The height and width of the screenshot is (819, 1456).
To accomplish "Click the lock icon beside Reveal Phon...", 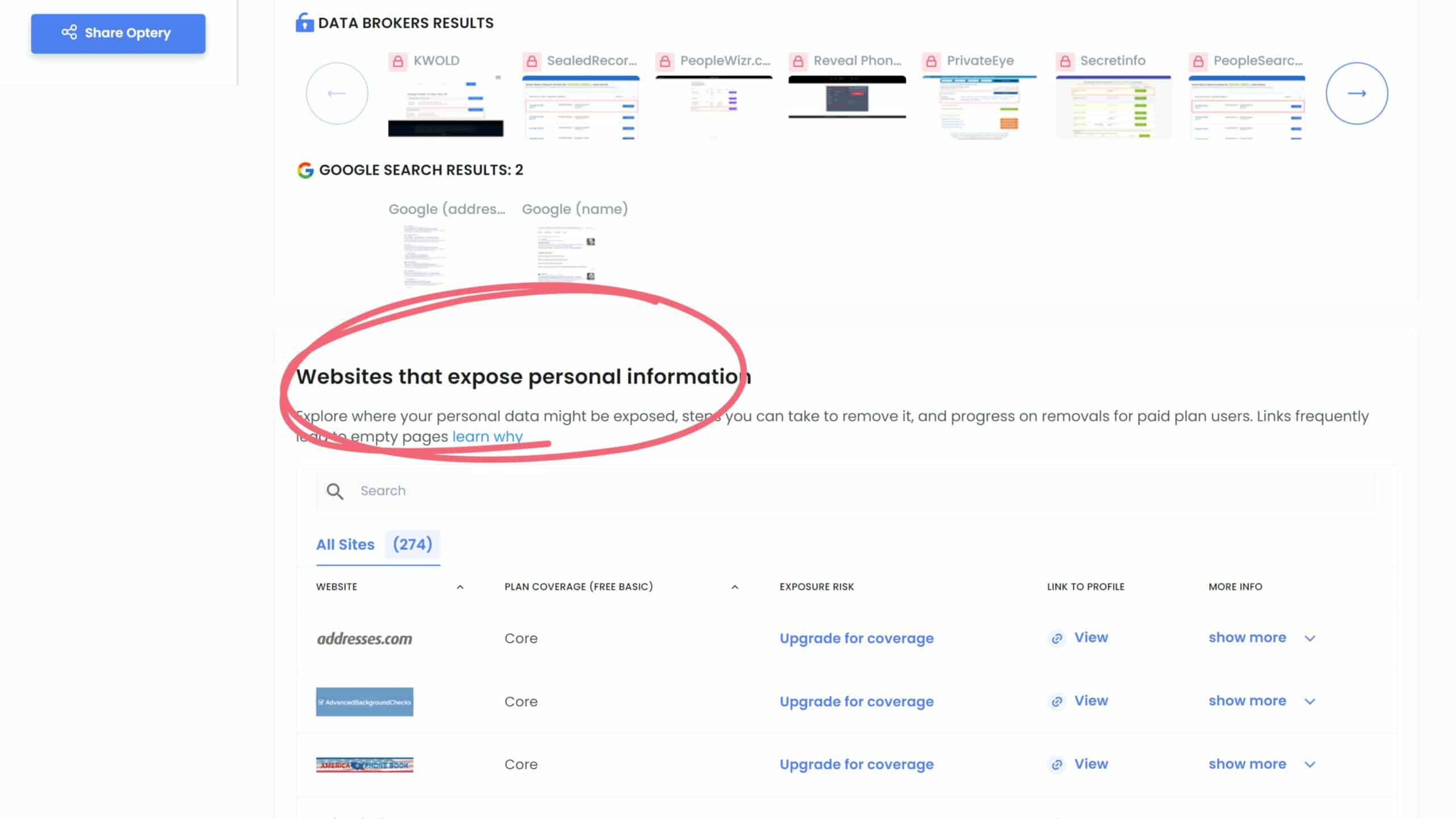I will click(798, 61).
